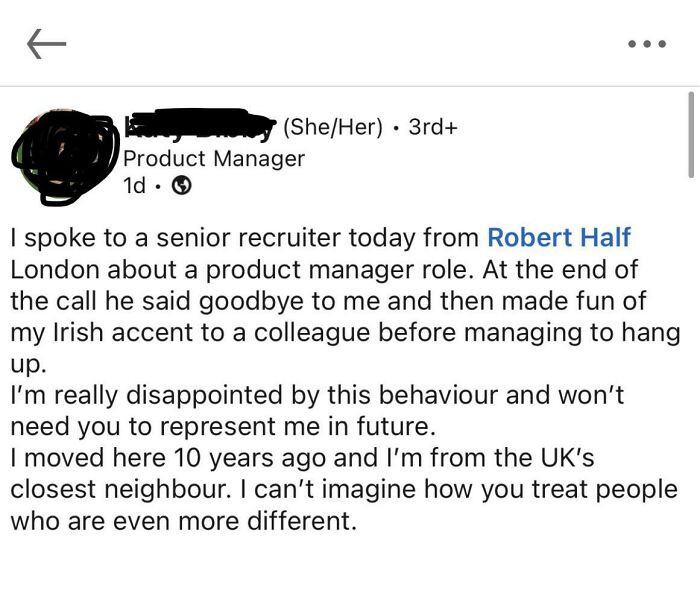This screenshot has height=602, width=700.
Task: Open the Robert Half company link
Action: (559, 237)
